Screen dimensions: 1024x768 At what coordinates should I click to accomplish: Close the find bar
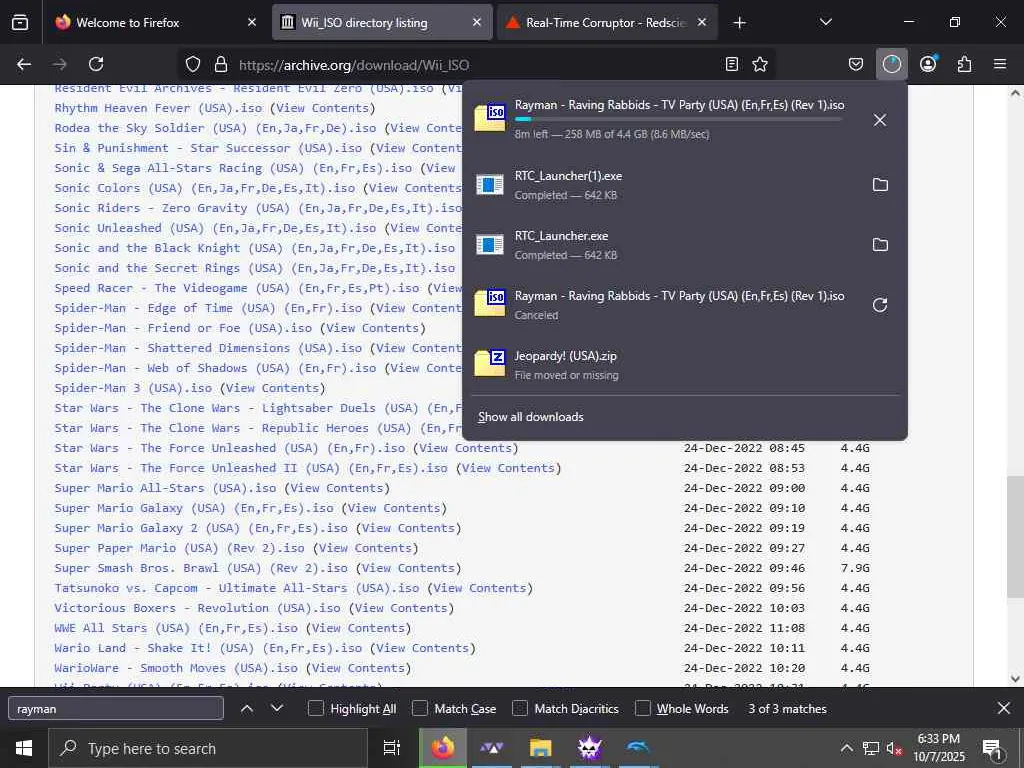(x=1004, y=708)
